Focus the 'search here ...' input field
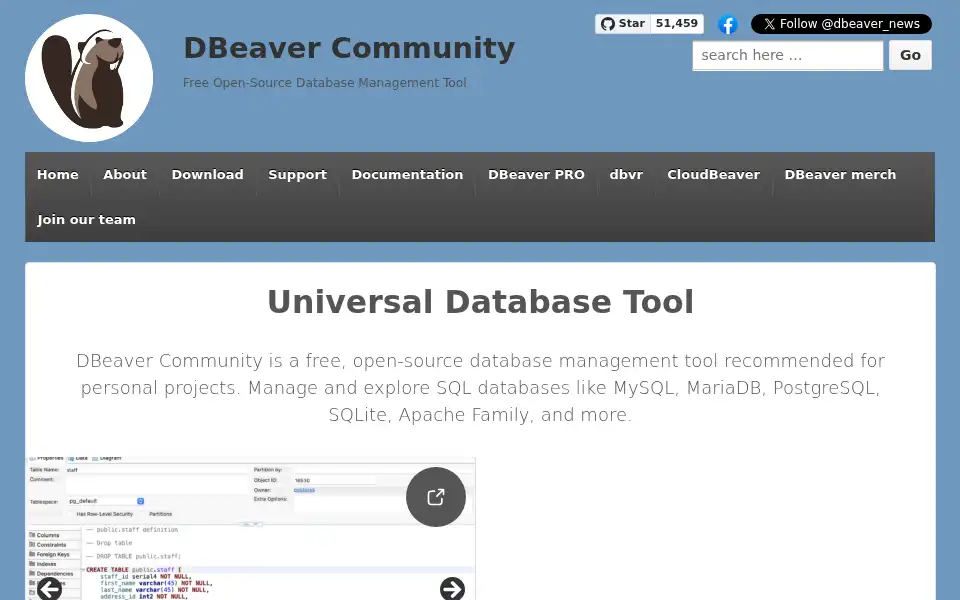The width and height of the screenshot is (960, 600). (788, 55)
